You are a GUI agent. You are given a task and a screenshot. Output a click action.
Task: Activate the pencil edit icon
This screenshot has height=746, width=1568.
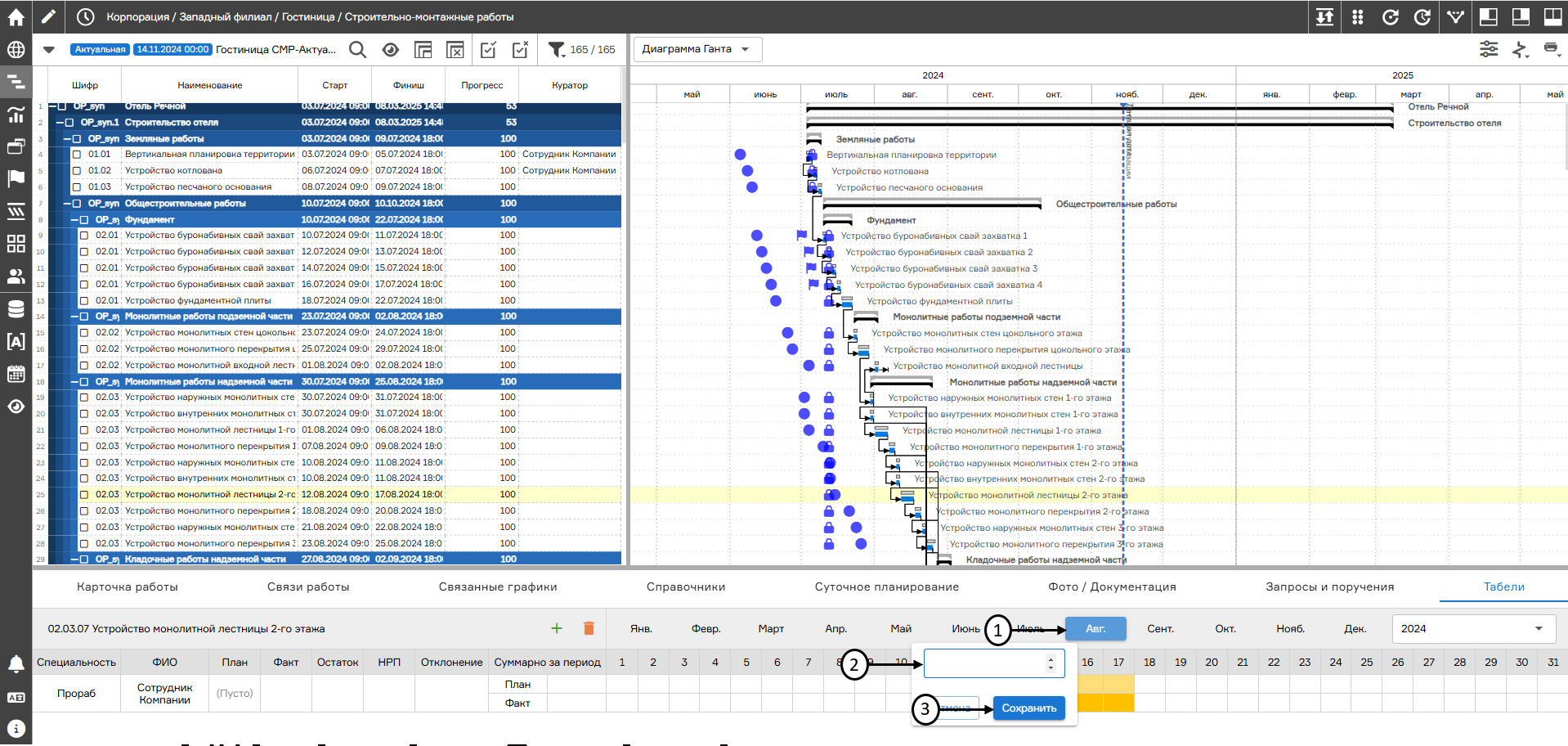[49, 16]
